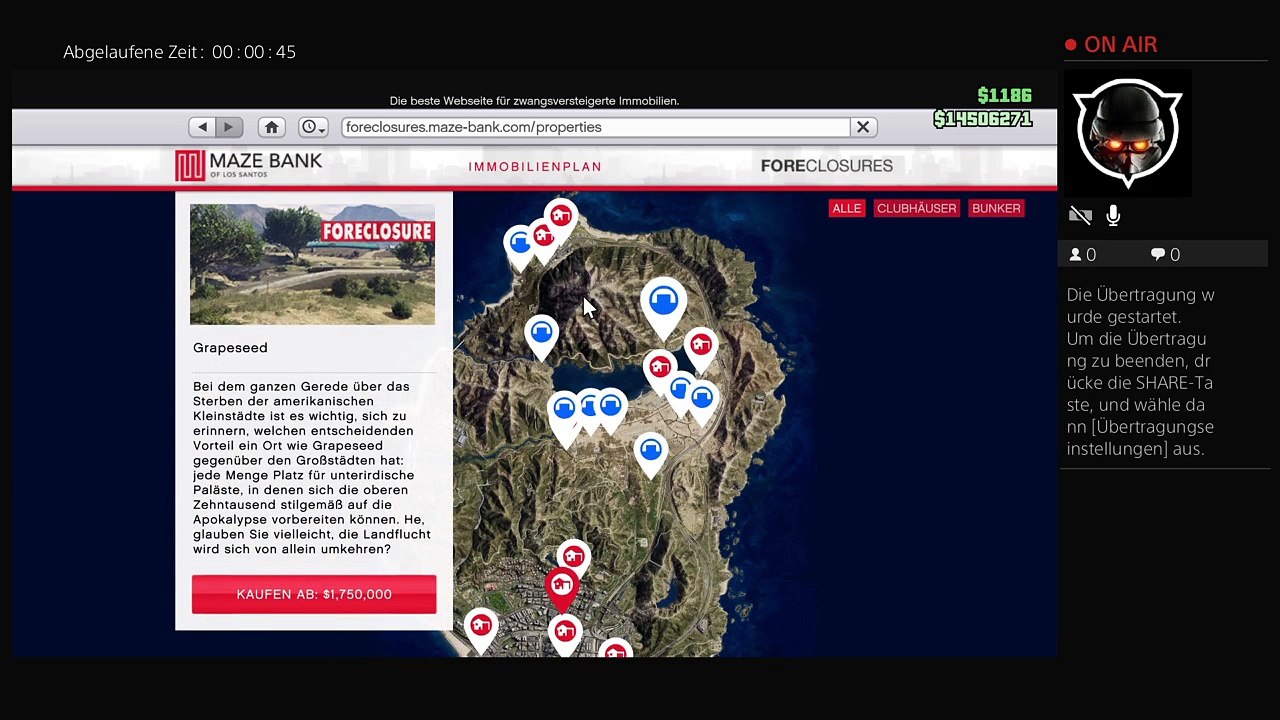Click the Grapeseed description paragraph

pos(313,468)
